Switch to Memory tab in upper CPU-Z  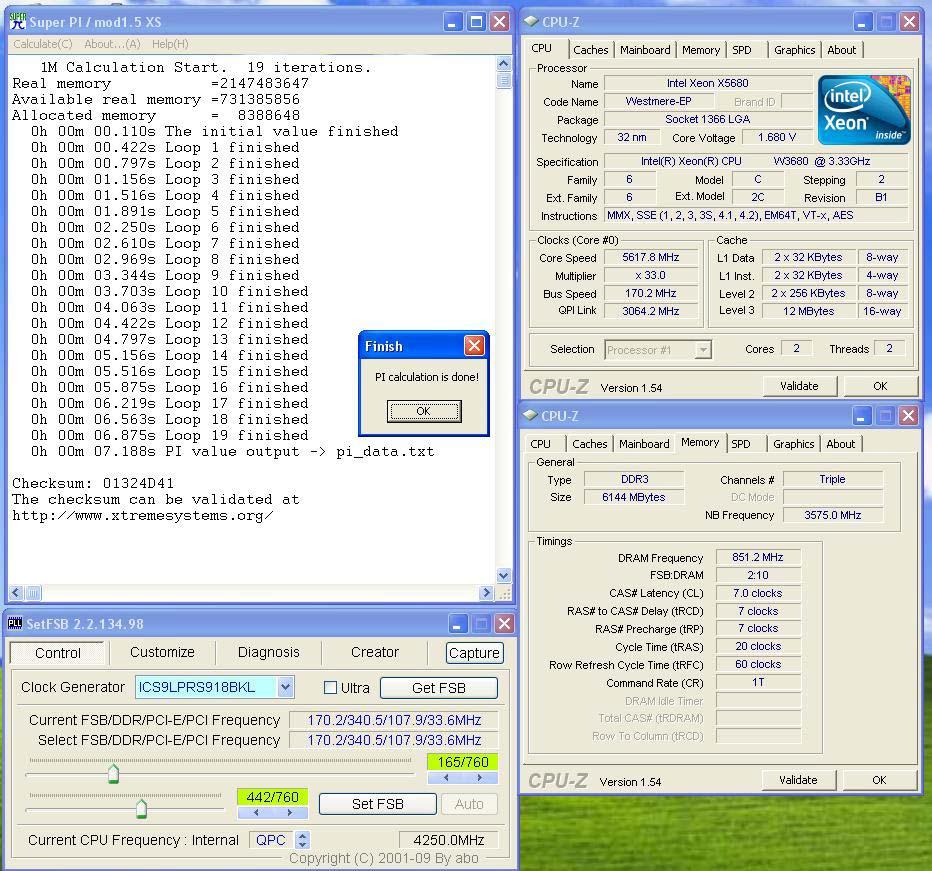701,50
